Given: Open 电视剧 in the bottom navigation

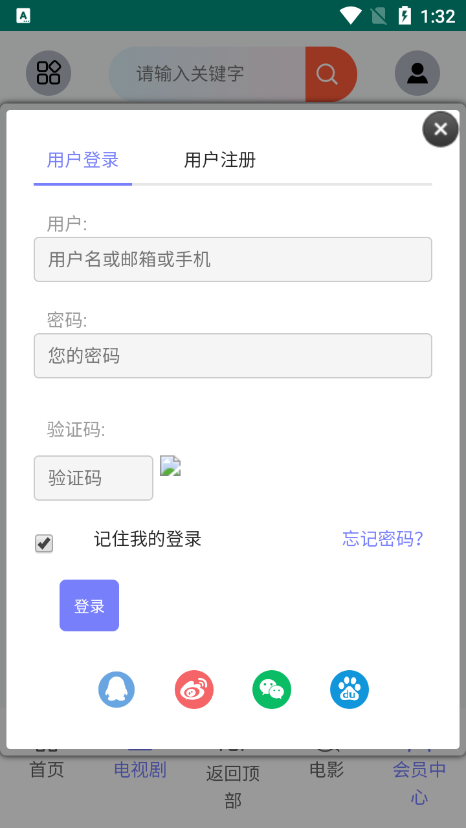Looking at the screenshot, I should pyautogui.click(x=140, y=770).
